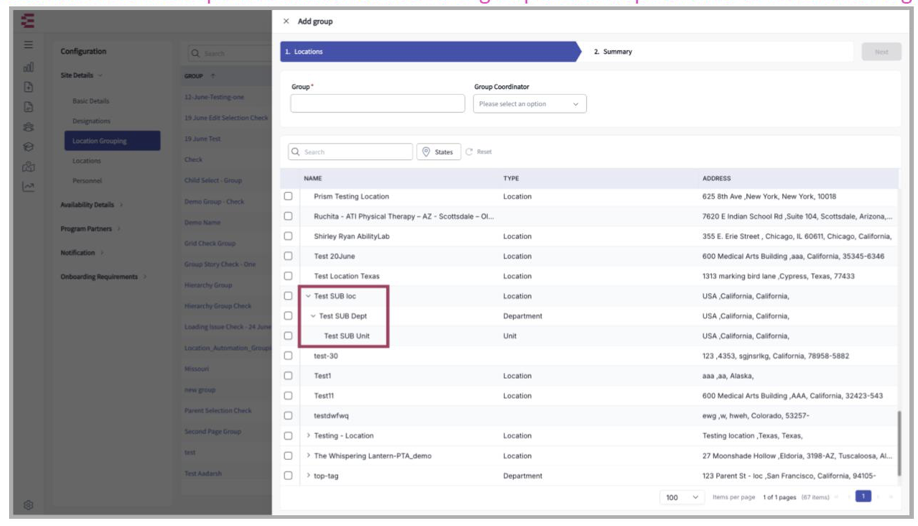Open the hamburger menu in the sidebar
This screenshot has height=526, width=918.
[28, 45]
